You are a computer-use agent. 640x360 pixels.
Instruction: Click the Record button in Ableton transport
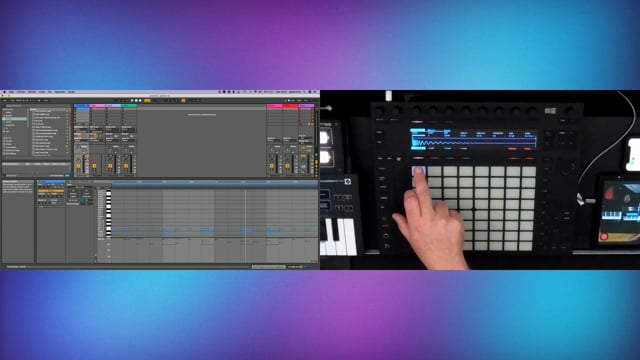click(140, 100)
